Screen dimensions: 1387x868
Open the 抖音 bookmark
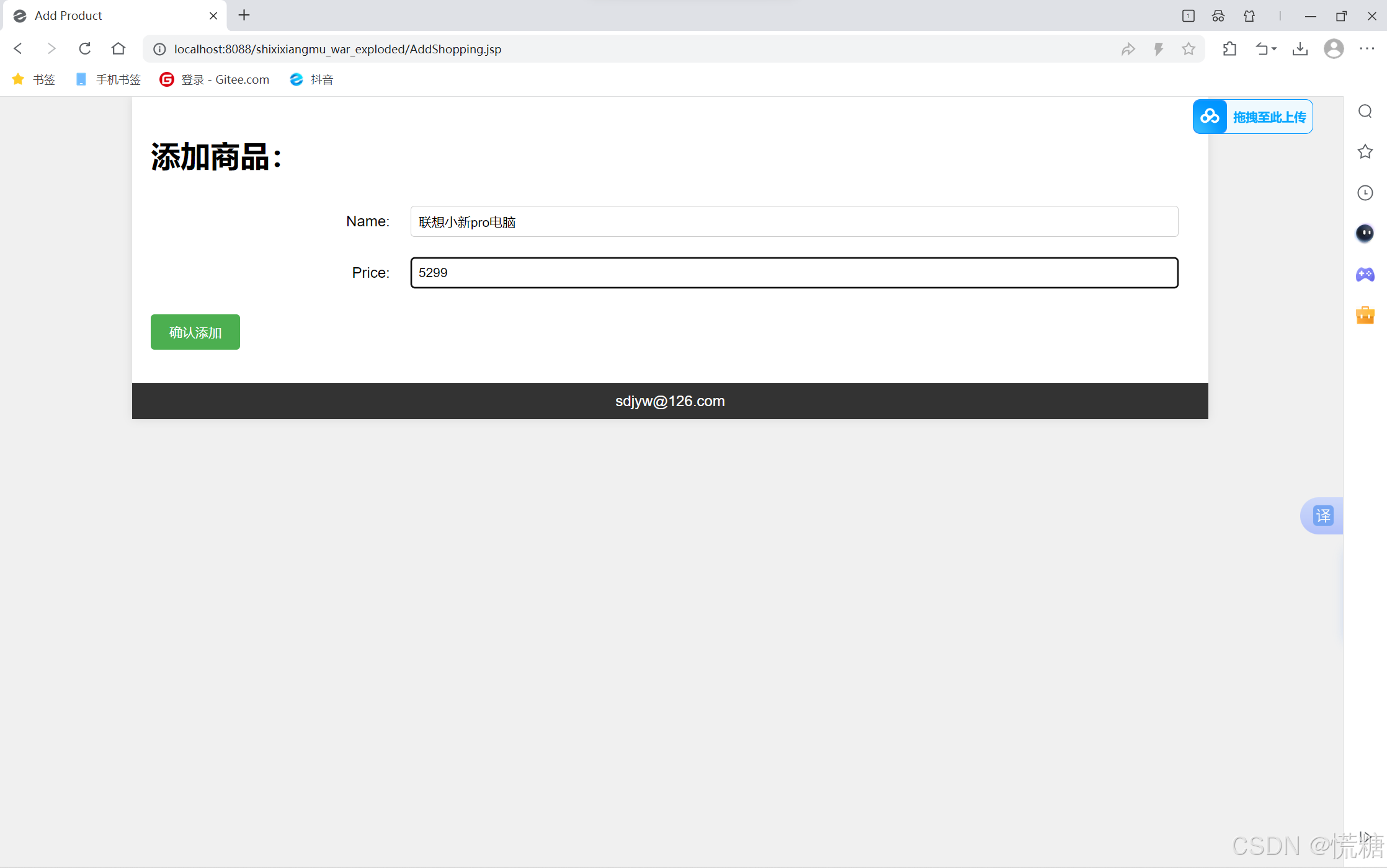pos(312,79)
